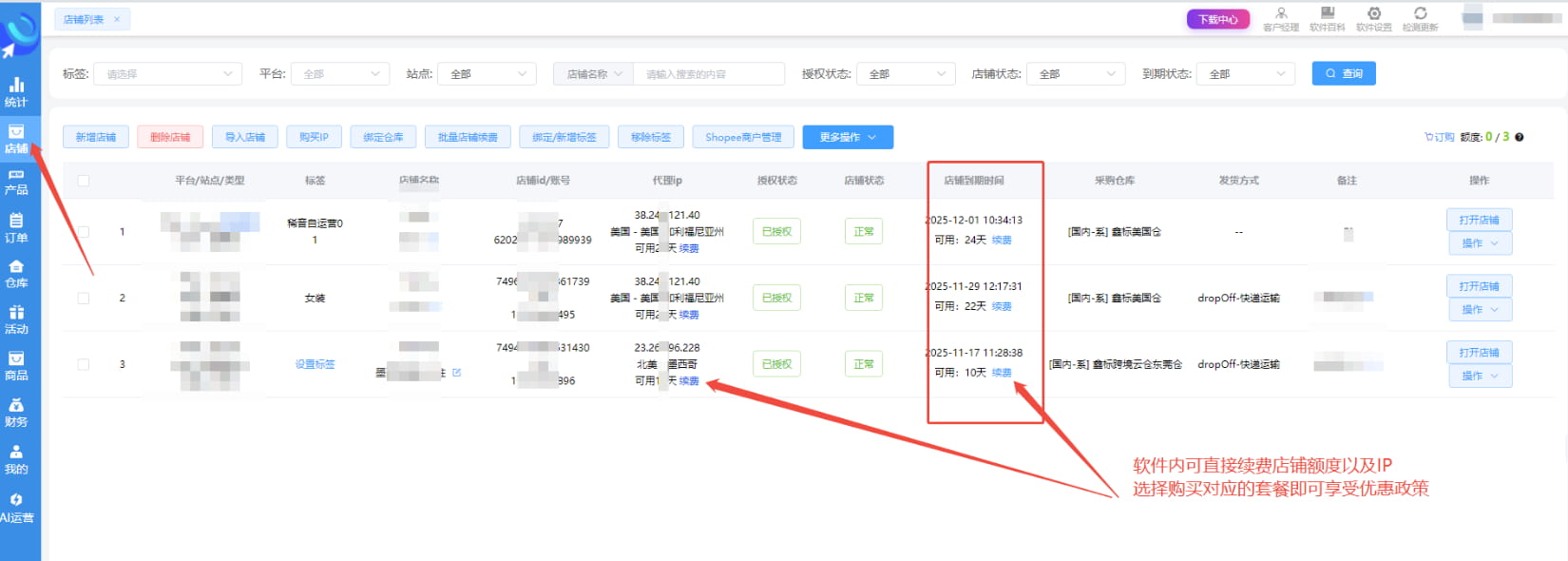Open the 平台 platform dropdown
This screenshot has height=561, width=1568.
tap(340, 73)
